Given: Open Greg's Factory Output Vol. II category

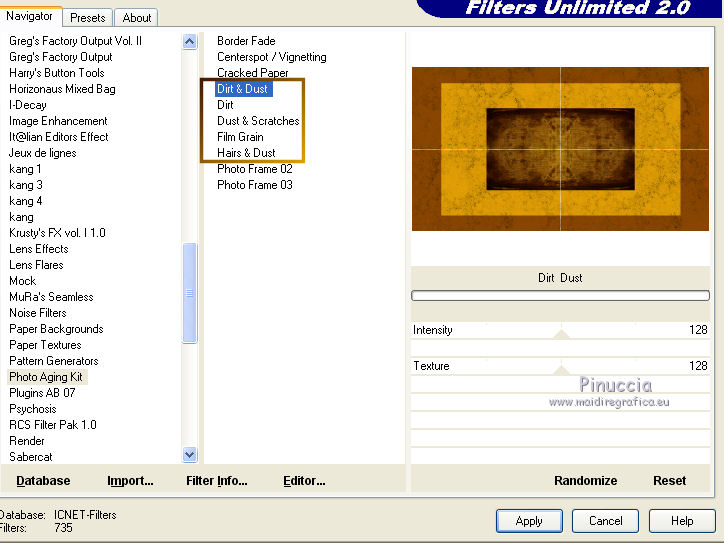Looking at the screenshot, I should (75, 41).
